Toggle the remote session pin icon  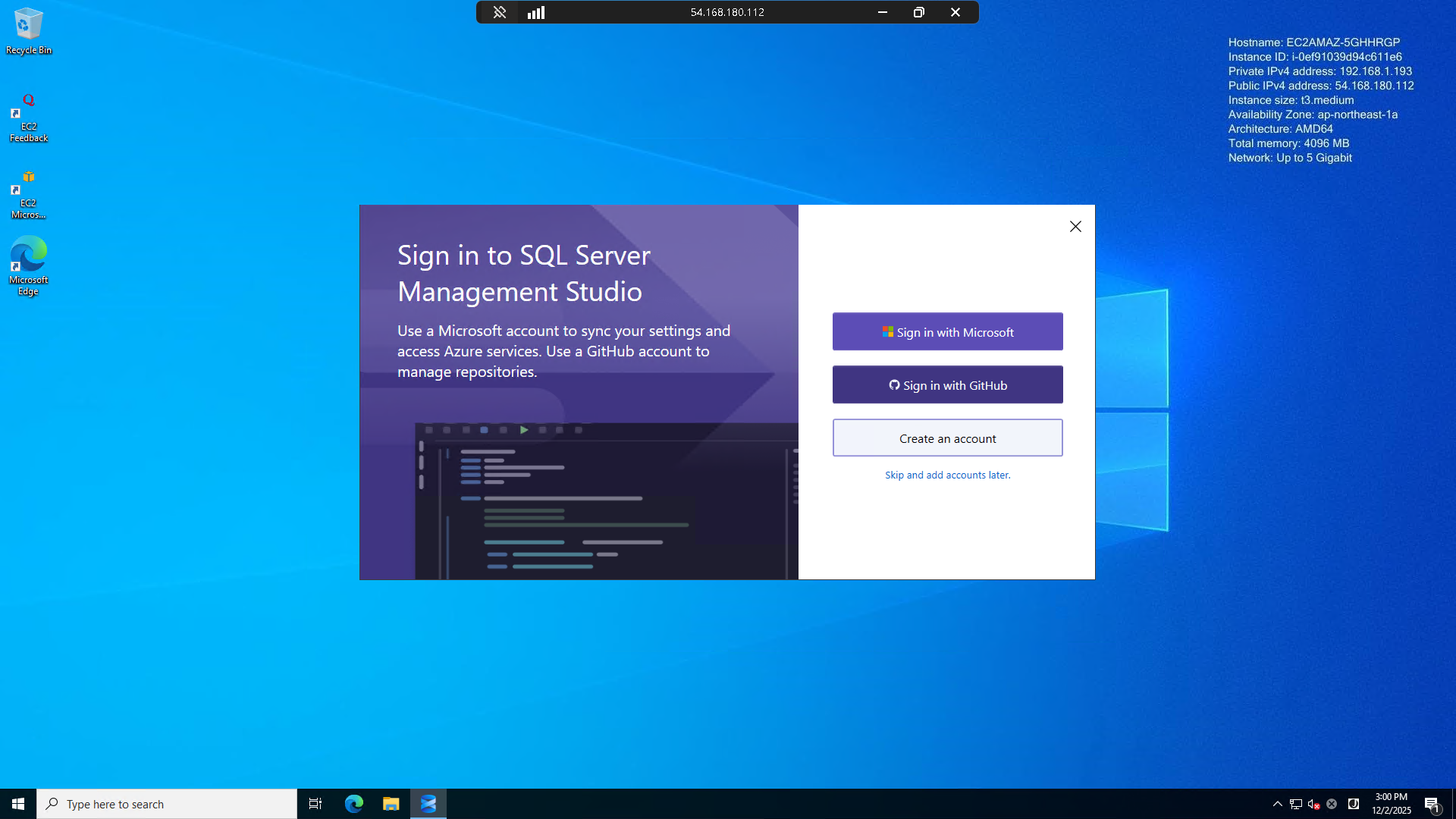coord(499,12)
